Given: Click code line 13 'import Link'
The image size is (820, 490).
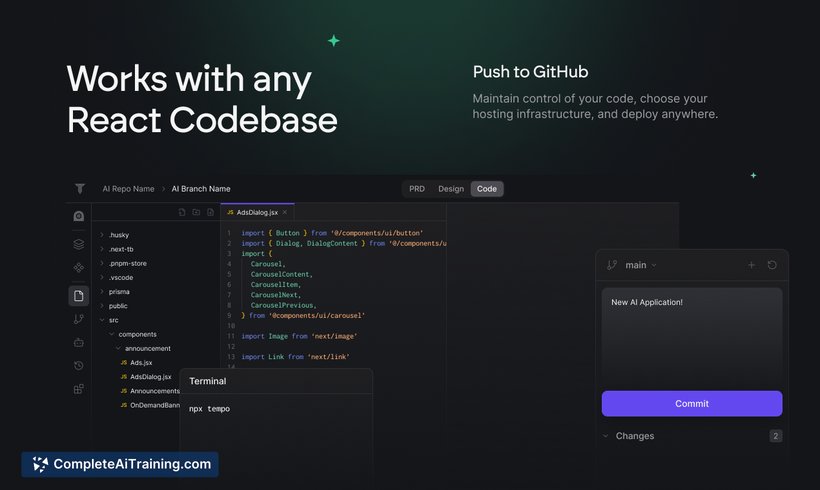Looking at the screenshot, I should [295, 357].
